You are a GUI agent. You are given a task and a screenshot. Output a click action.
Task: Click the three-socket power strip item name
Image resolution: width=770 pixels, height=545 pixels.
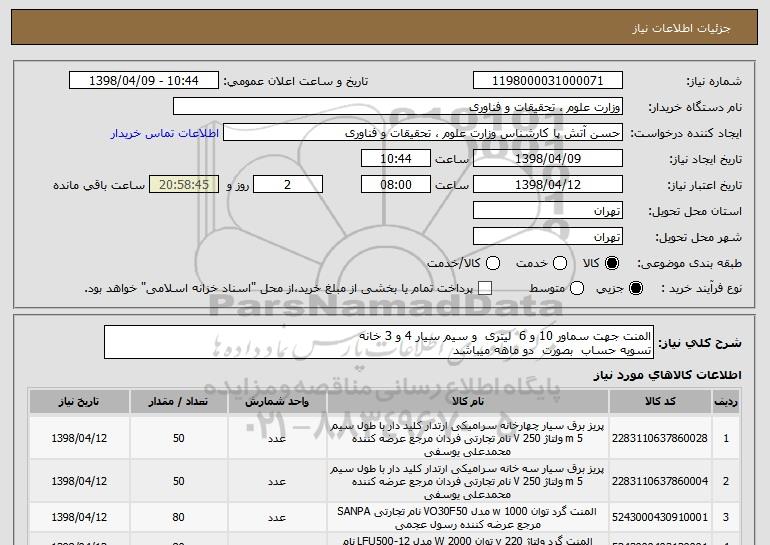(467, 481)
